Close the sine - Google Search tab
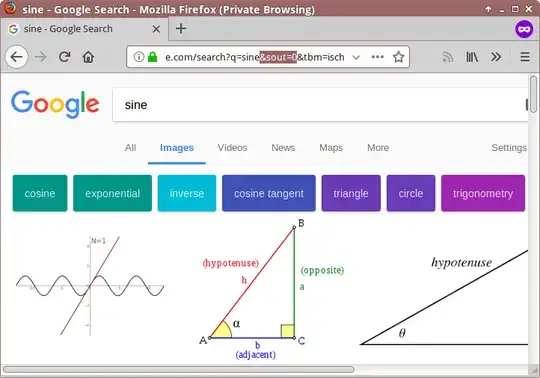This screenshot has height=378, width=540. [156, 29]
